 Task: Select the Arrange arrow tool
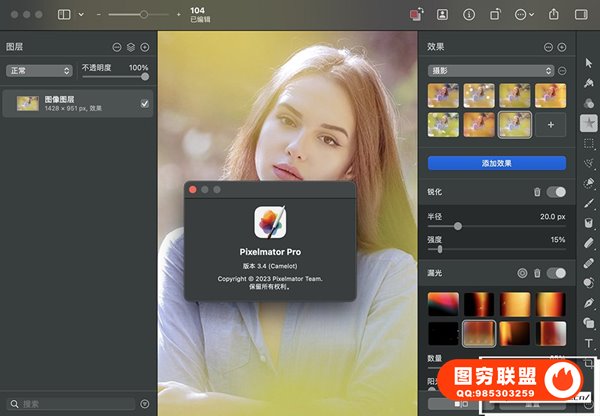pos(589,64)
